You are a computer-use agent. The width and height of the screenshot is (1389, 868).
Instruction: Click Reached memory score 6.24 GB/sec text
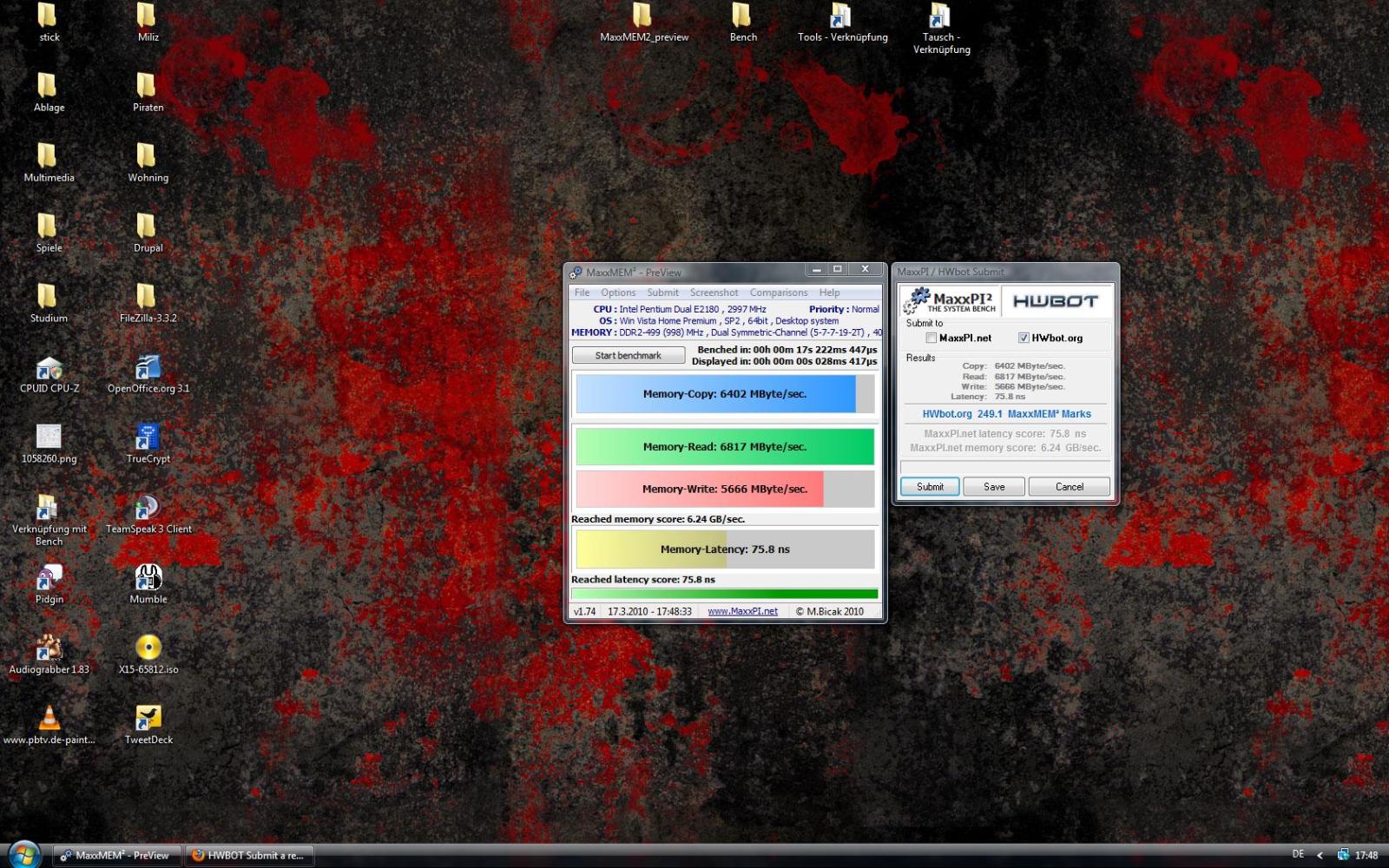(657, 519)
